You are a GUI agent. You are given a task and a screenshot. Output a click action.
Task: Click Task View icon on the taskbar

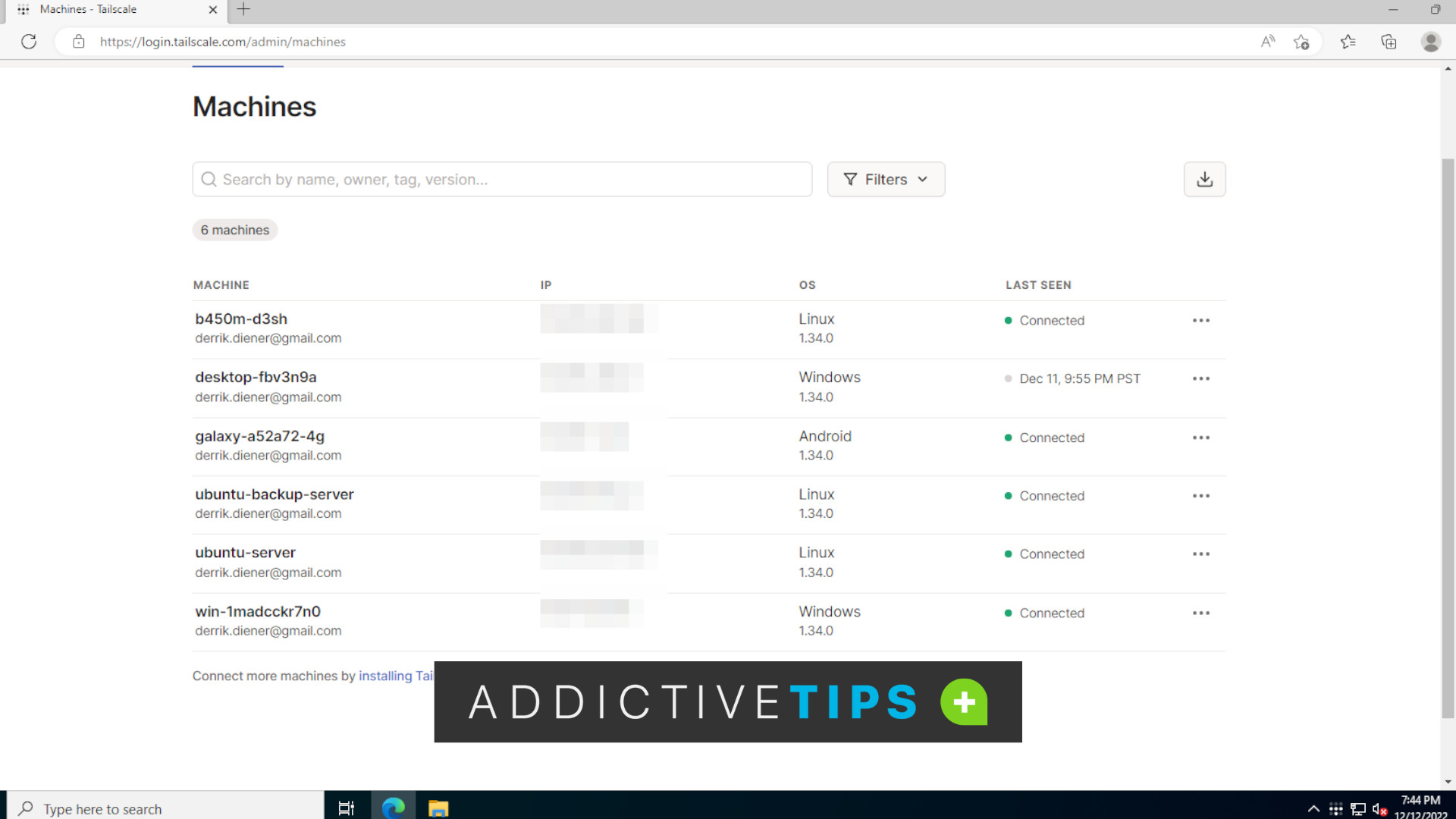pyautogui.click(x=347, y=807)
